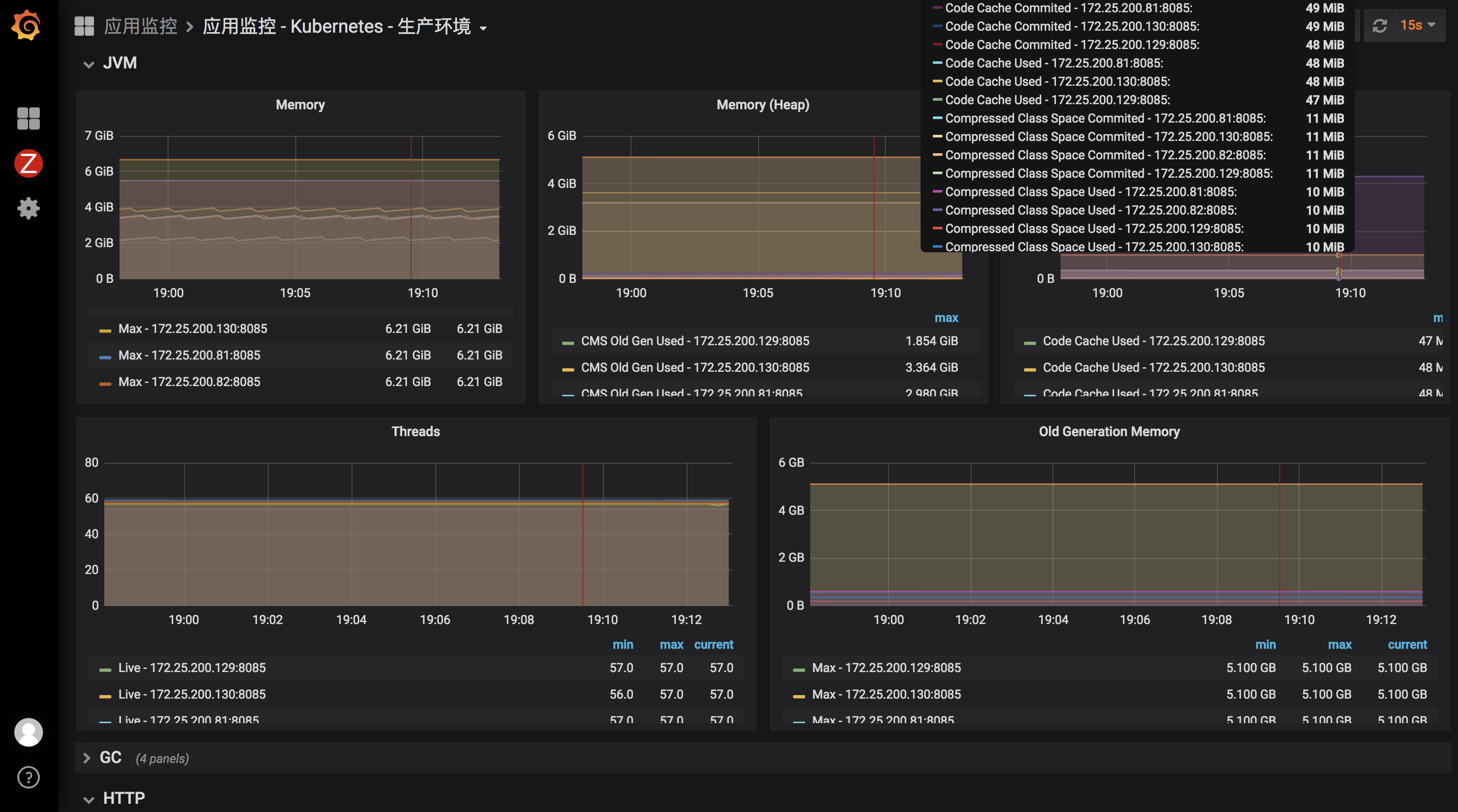
Task: Collapse the JVM row section
Action: tap(120, 63)
